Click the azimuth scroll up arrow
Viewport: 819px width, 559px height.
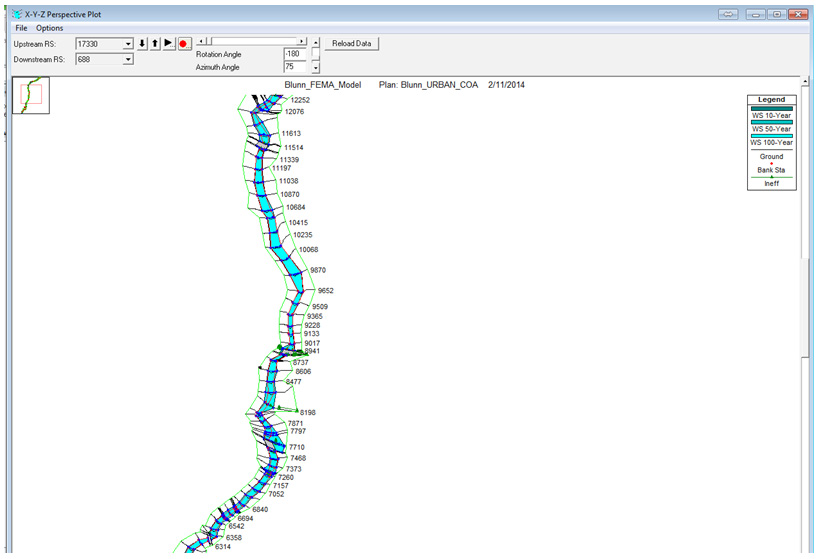pyautogui.click(x=316, y=44)
